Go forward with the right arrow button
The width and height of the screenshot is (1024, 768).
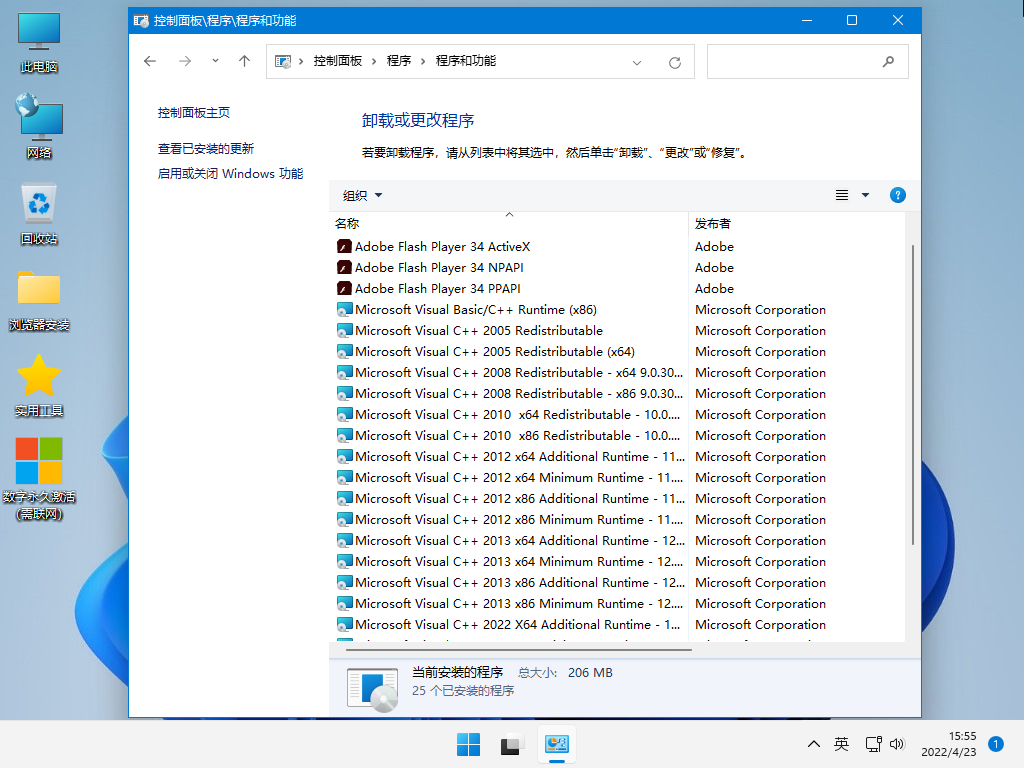[185, 61]
